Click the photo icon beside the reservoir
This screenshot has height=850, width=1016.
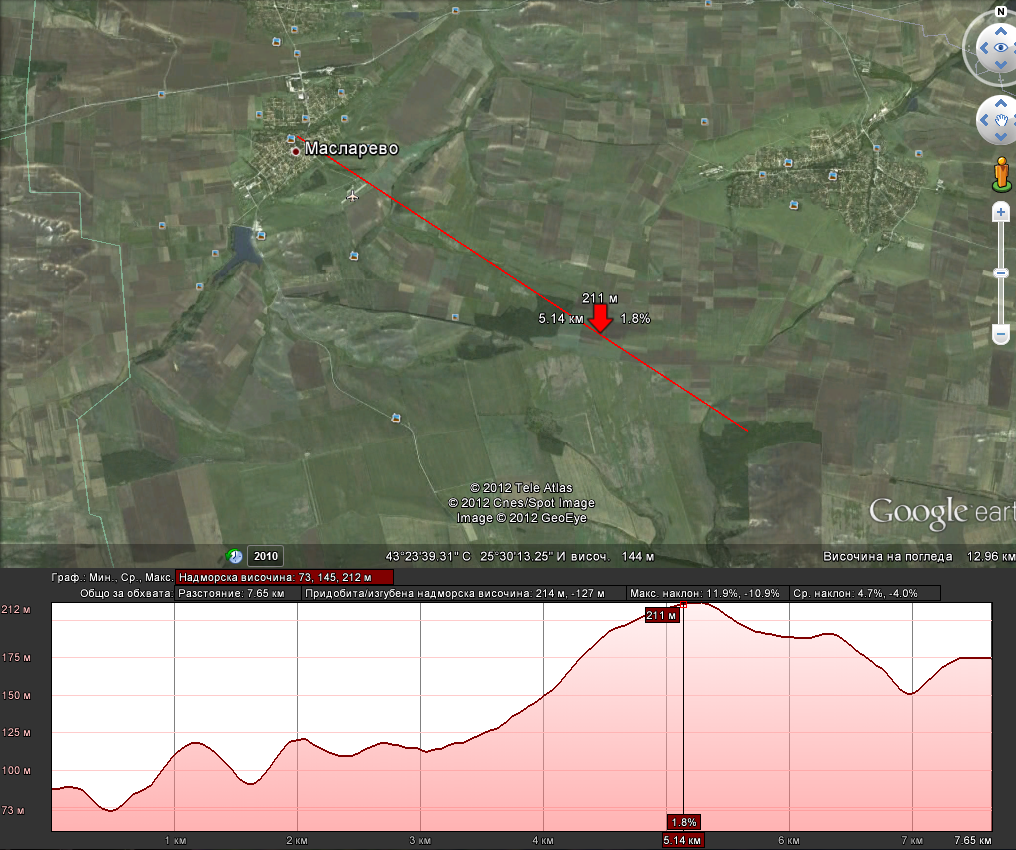(x=261, y=235)
